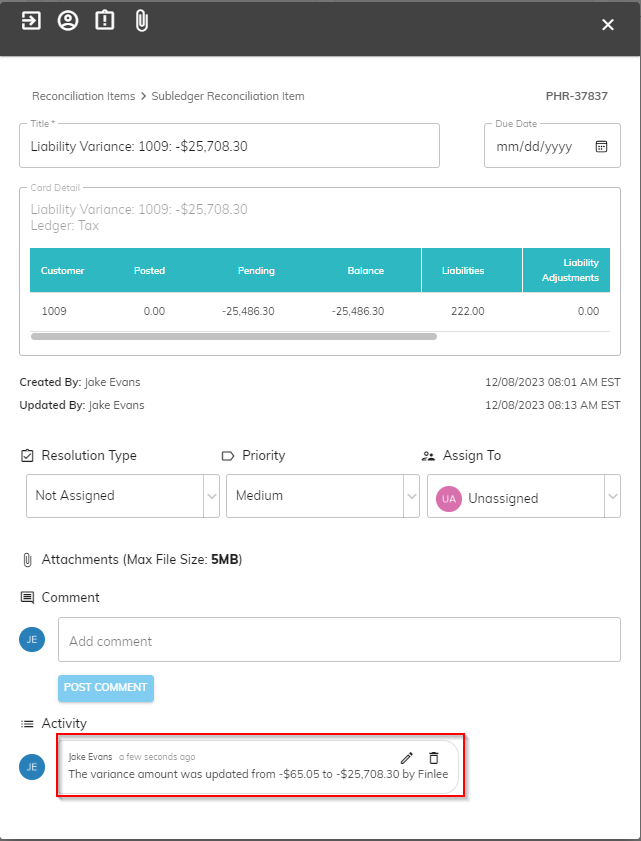
Task: Open the user profile icon in header
Action: [67, 21]
